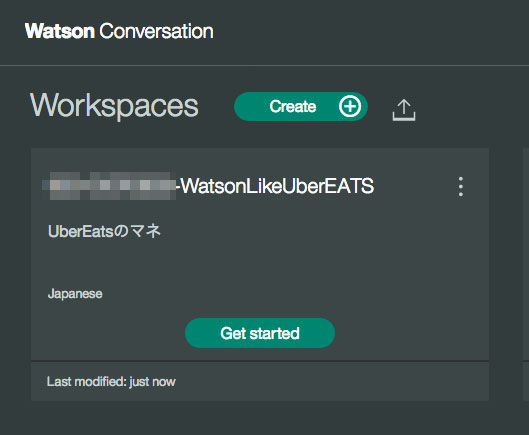Open the WatsonLikeUberEATS workspace title

point(208,186)
